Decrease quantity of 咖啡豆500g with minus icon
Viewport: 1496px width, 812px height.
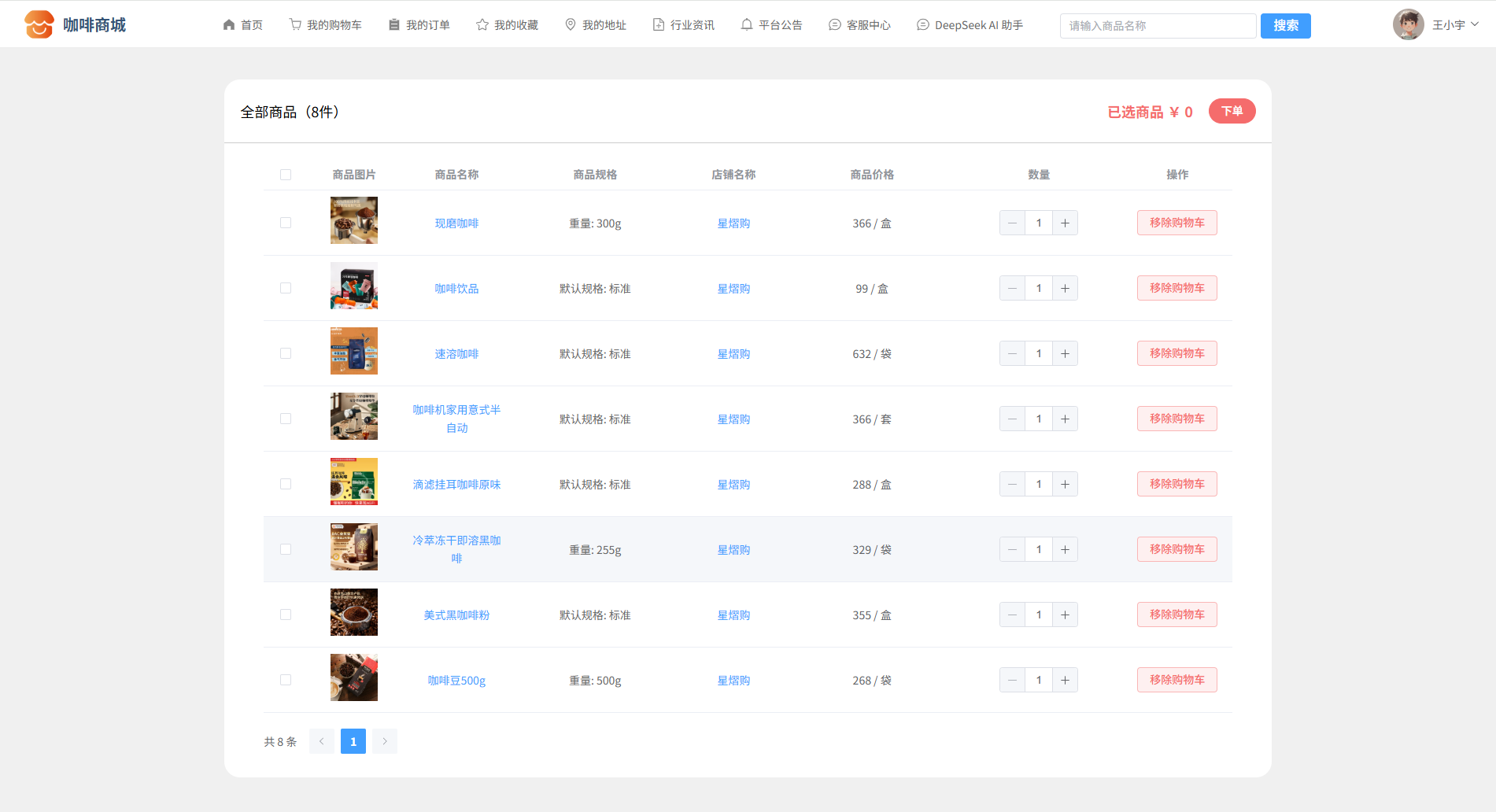pyautogui.click(x=1012, y=681)
